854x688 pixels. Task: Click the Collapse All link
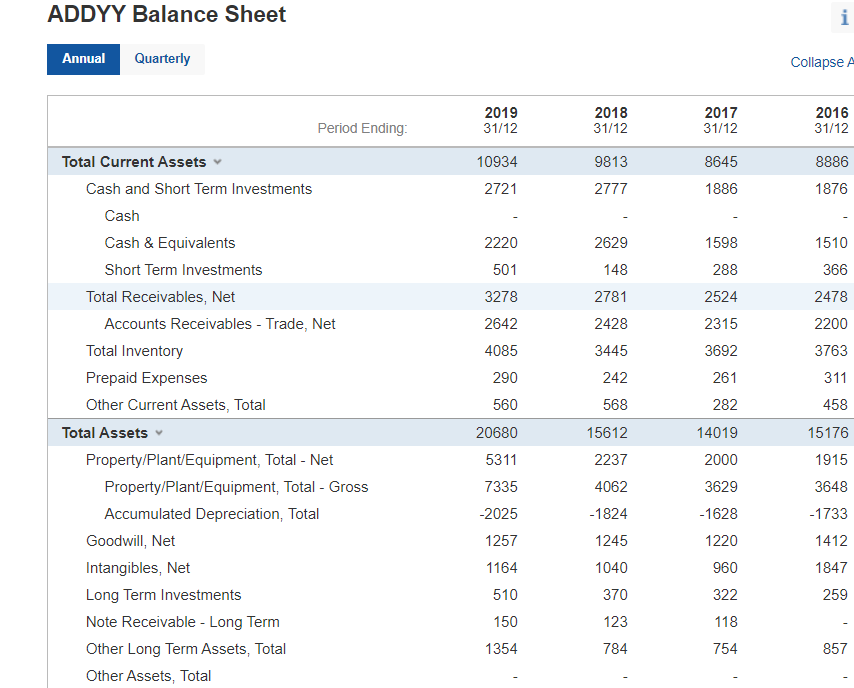(x=822, y=62)
